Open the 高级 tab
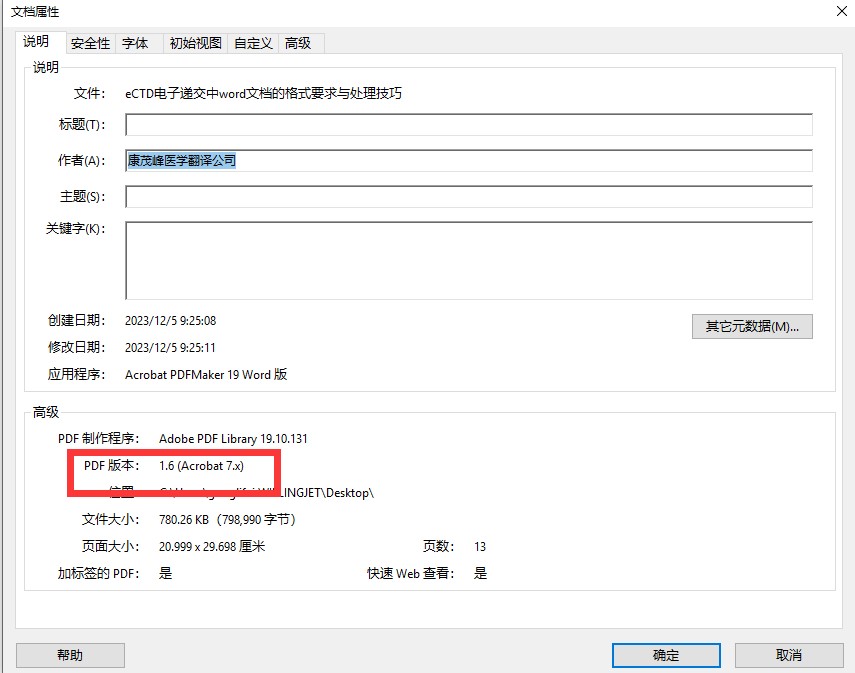The height and width of the screenshot is (673, 855). (298, 43)
